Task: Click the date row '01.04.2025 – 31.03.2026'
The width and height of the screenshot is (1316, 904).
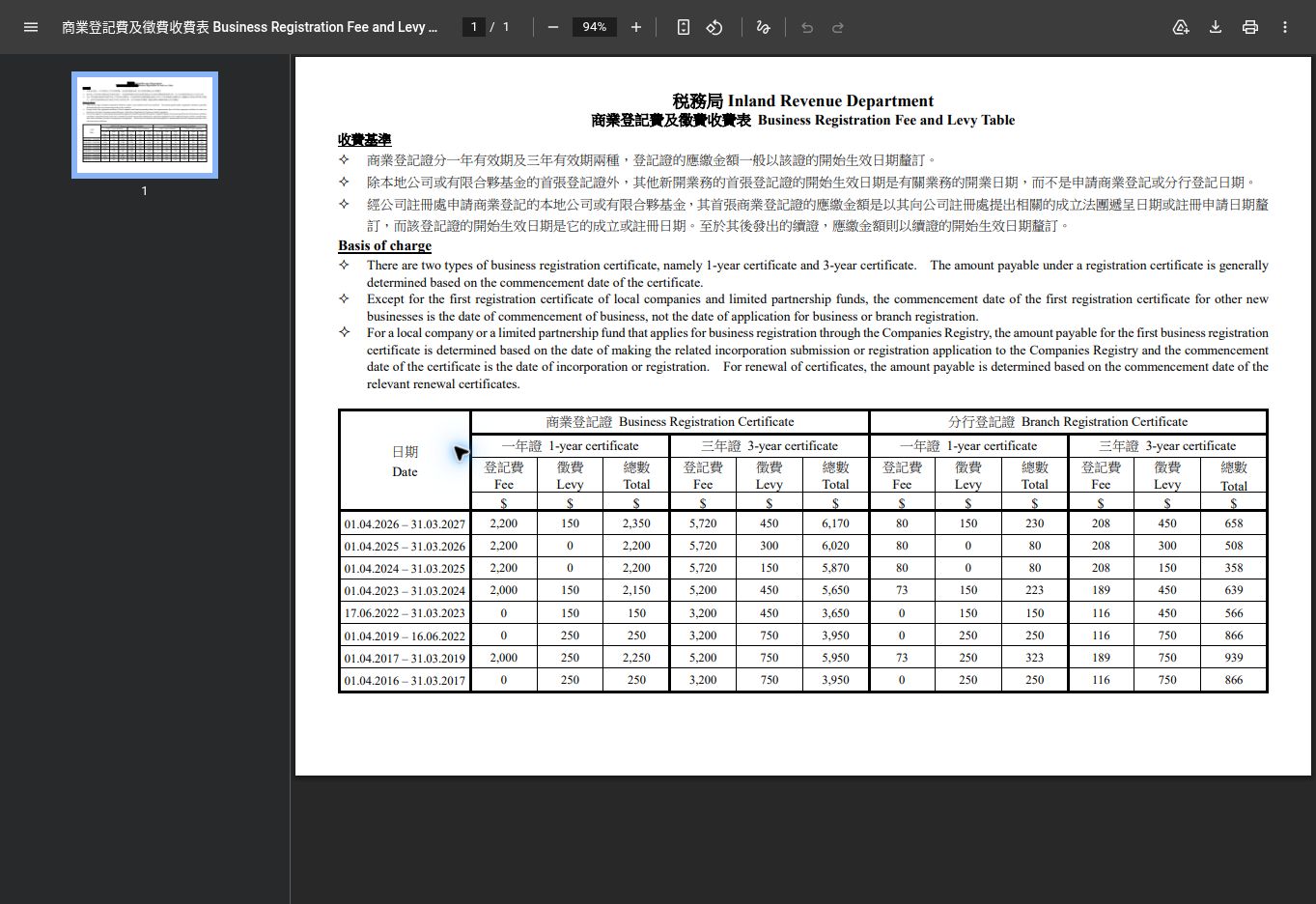Action: point(405,547)
